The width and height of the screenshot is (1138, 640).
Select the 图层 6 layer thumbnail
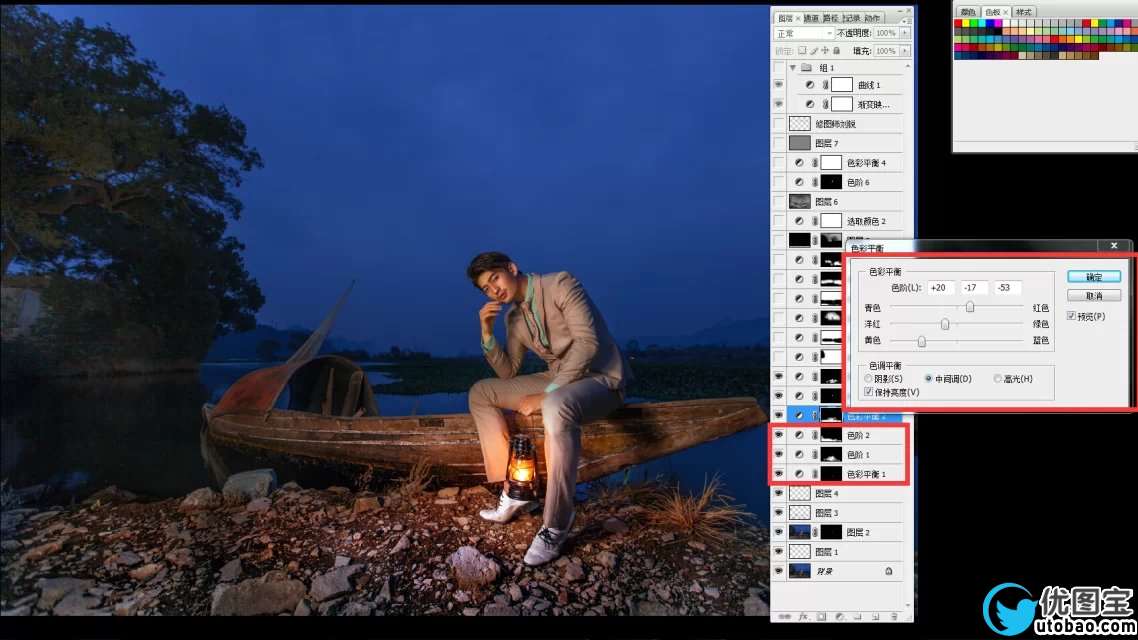tap(799, 201)
